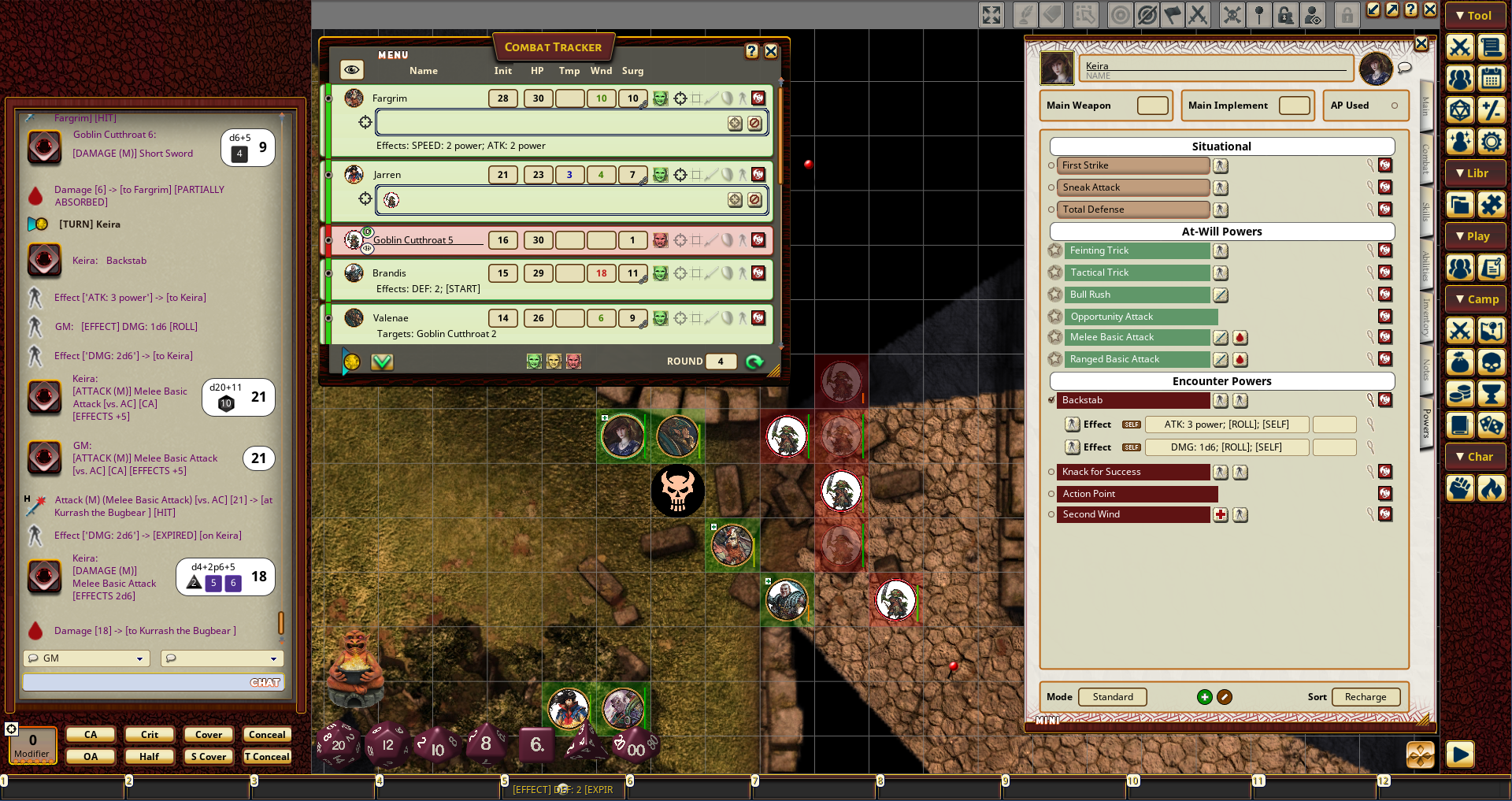Check the Action Point power checkbox

(x=1051, y=494)
